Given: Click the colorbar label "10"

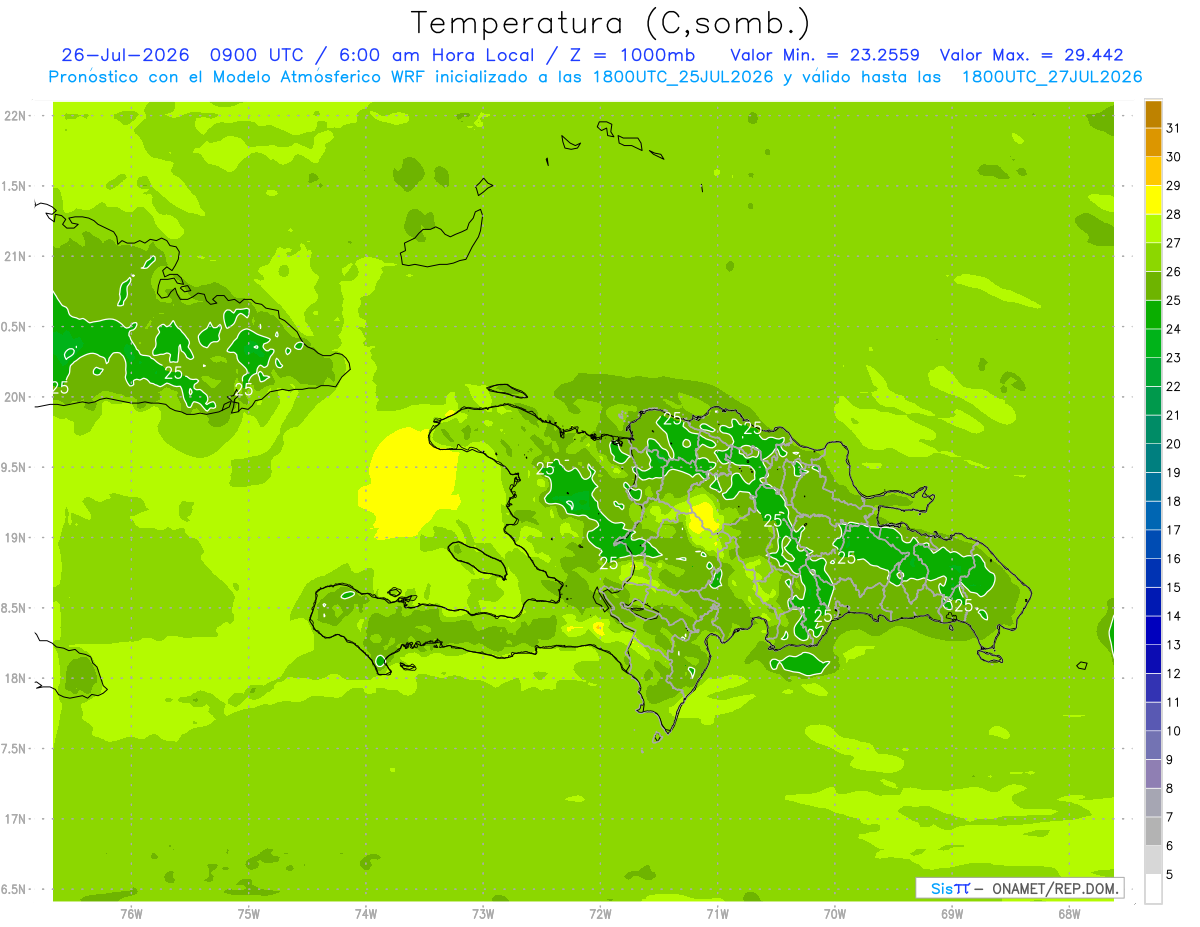Looking at the screenshot, I should tap(1174, 731).
